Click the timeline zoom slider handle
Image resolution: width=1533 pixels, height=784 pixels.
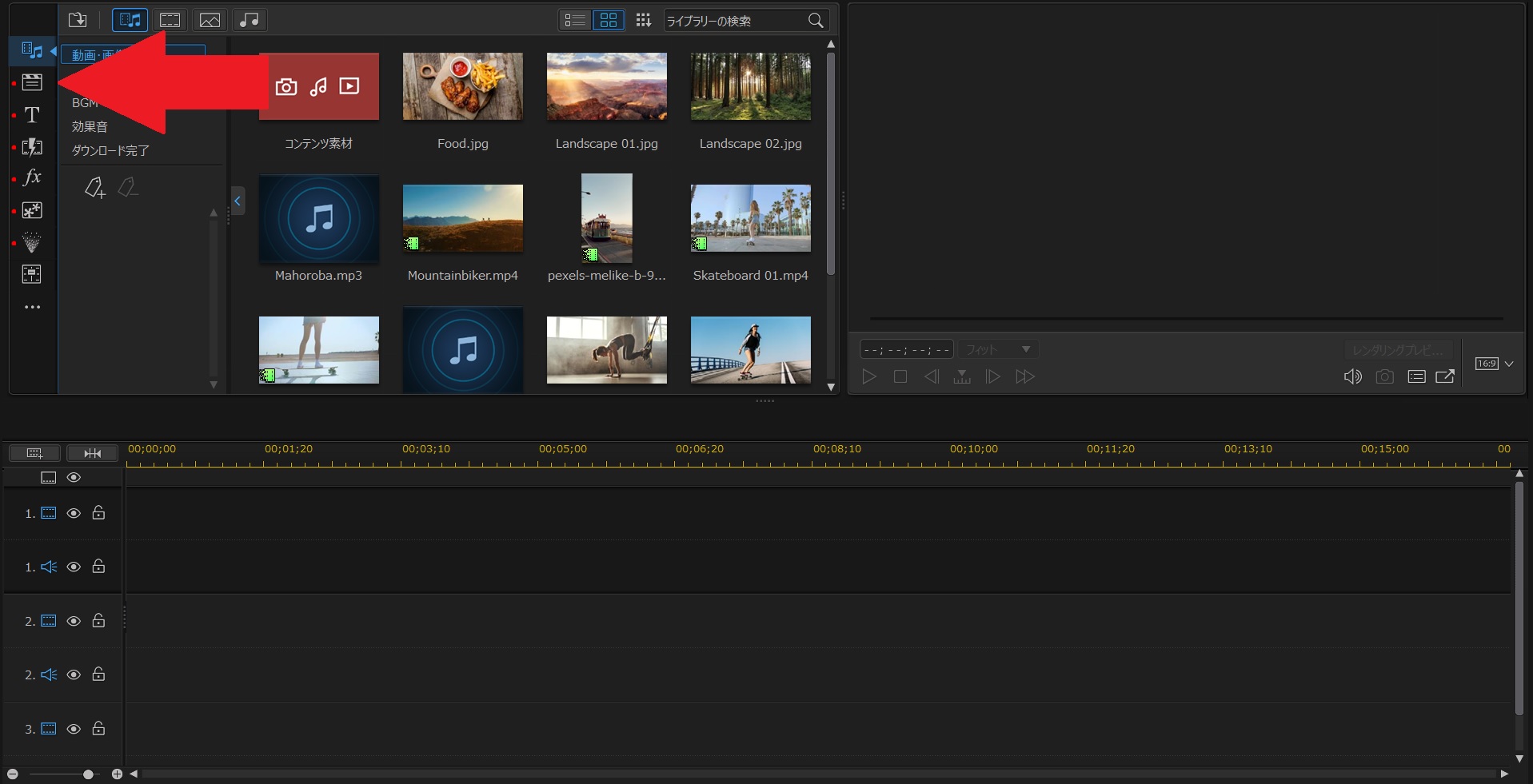pyautogui.click(x=88, y=774)
